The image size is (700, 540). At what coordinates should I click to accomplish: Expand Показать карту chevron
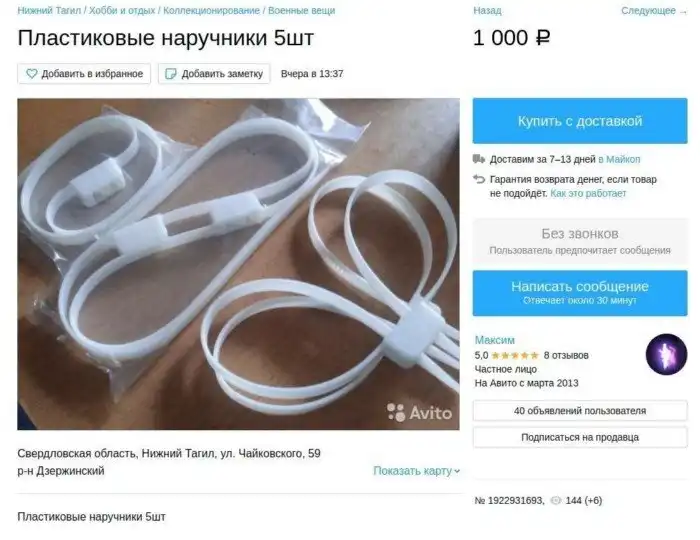[x=457, y=471]
